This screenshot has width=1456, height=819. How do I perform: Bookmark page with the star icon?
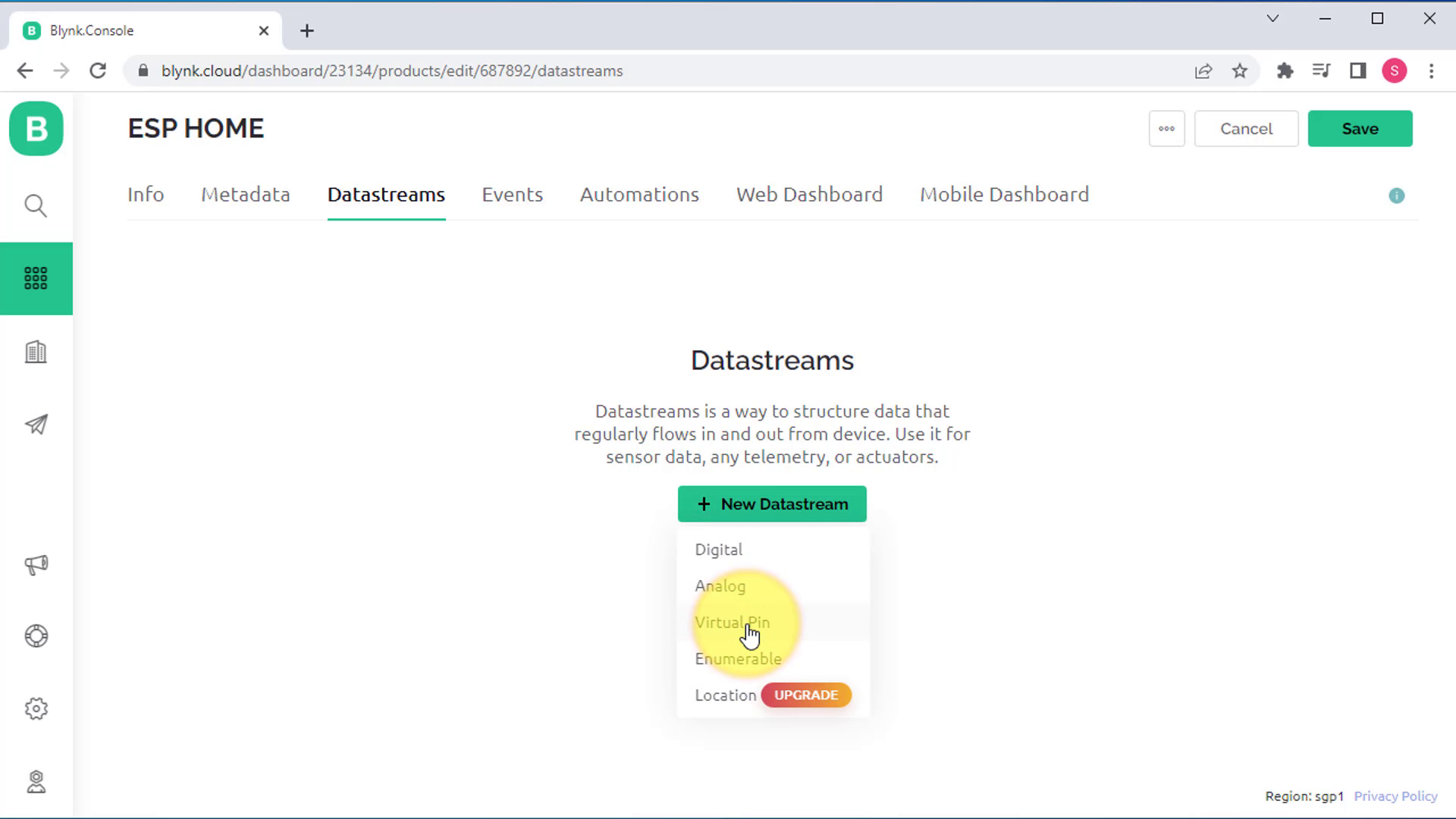pos(1240,71)
